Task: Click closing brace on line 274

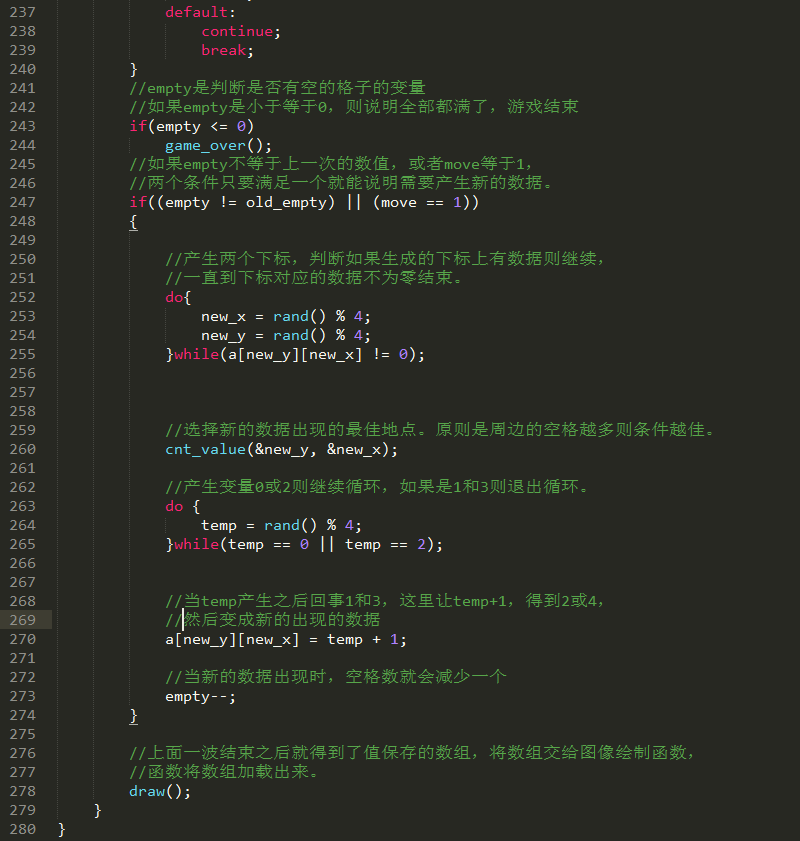Action: (134, 716)
